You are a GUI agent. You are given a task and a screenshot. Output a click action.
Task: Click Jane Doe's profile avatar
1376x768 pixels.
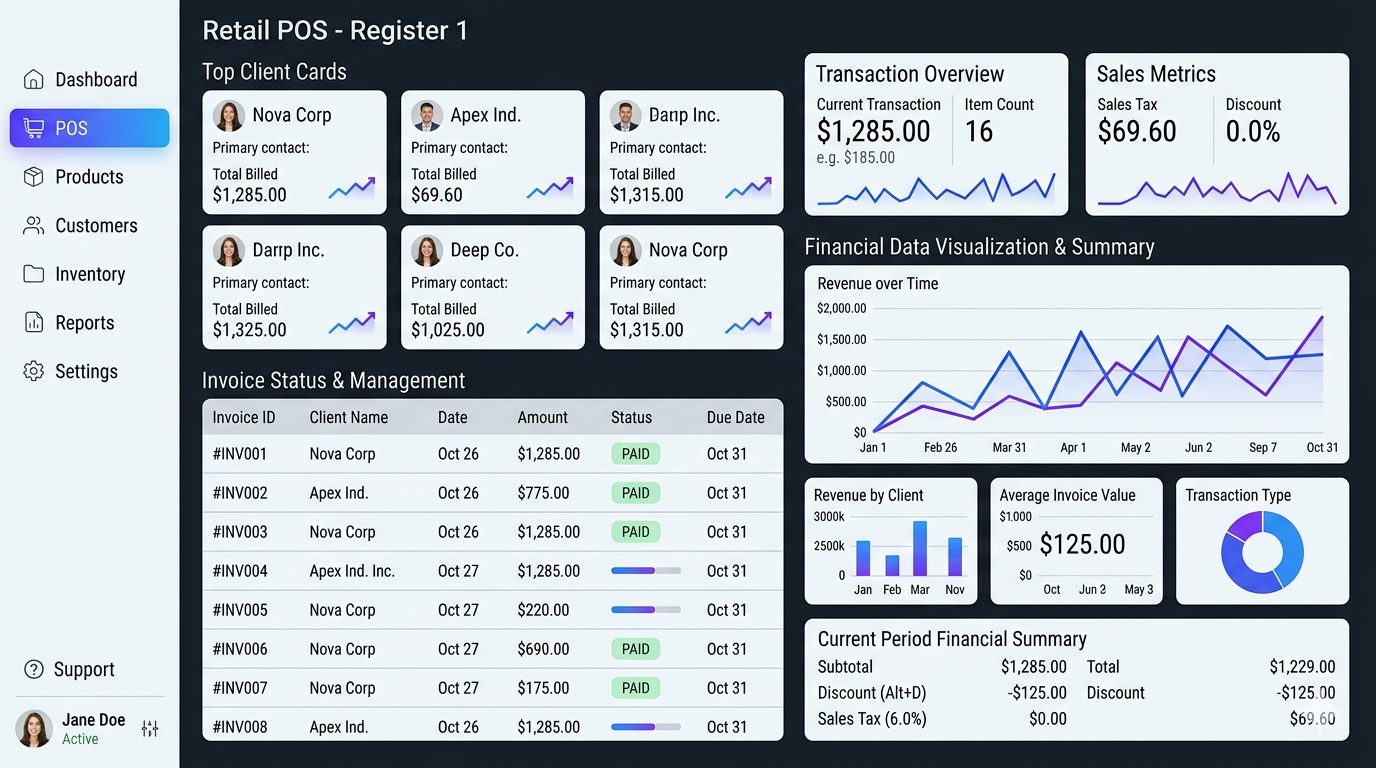34,729
